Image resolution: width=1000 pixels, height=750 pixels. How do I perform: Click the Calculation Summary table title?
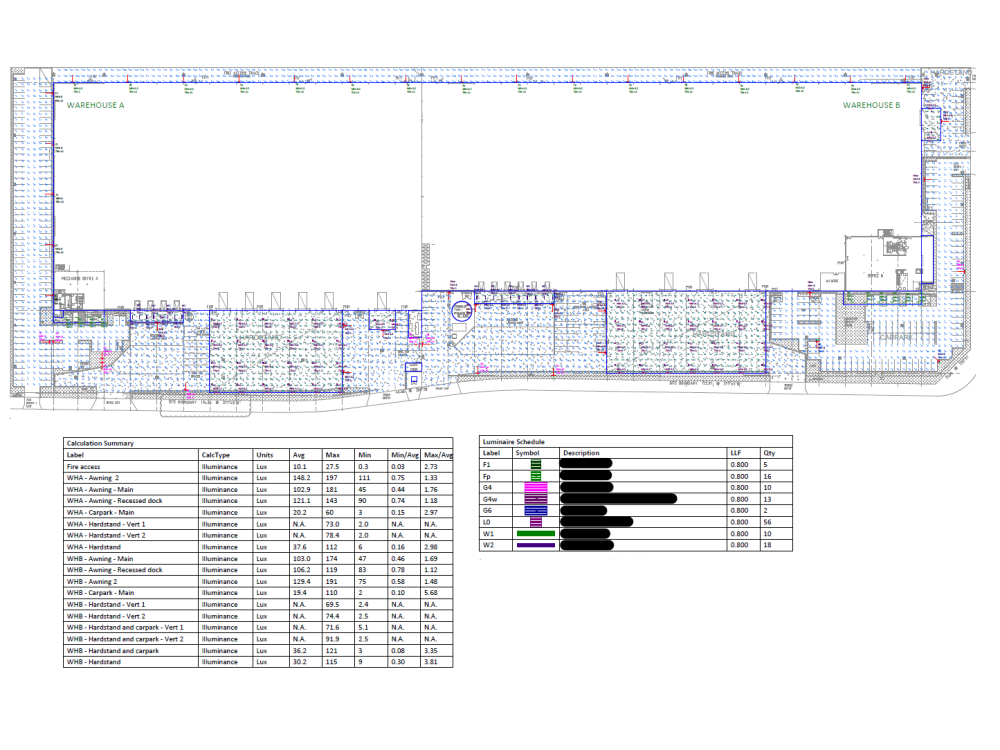(x=100, y=443)
